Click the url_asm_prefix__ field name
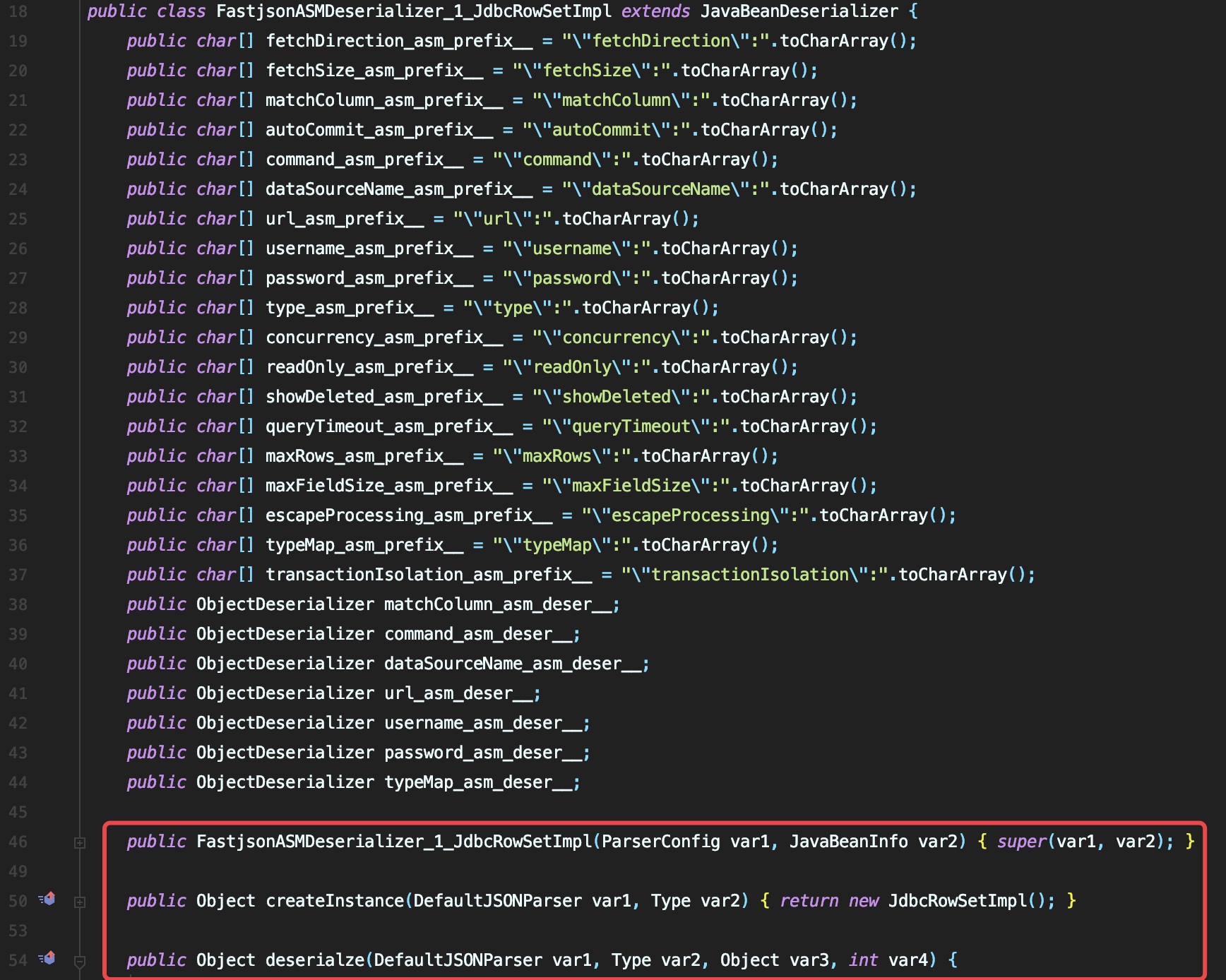This screenshot has width=1226, height=980. tap(345, 219)
